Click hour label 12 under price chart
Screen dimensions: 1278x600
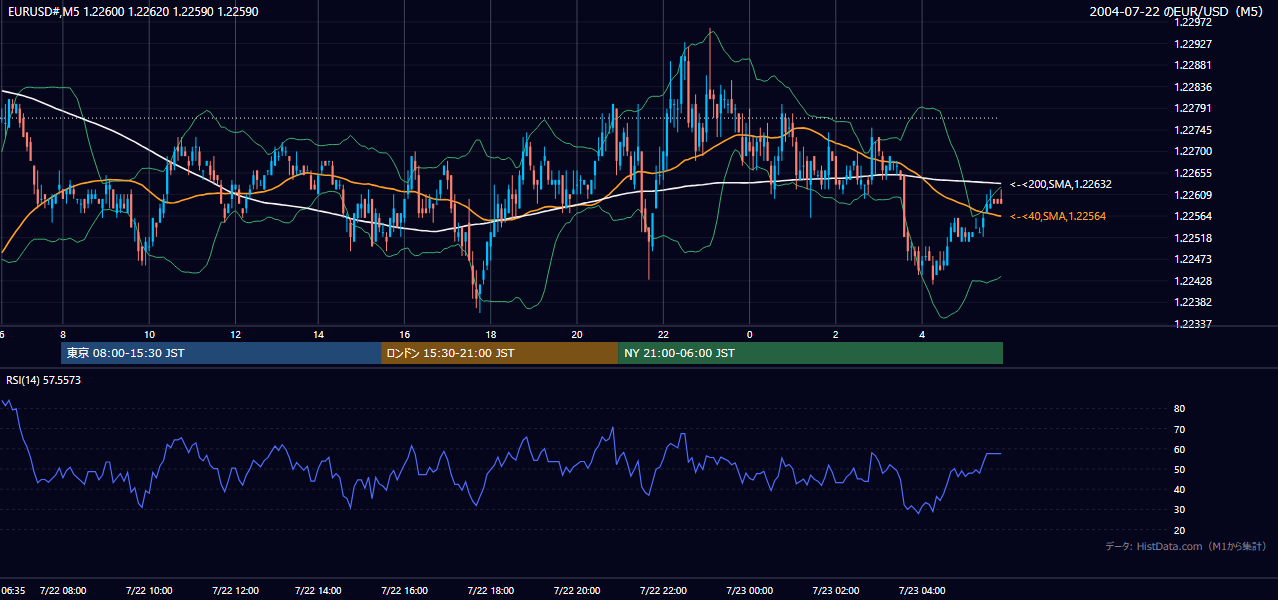(x=235, y=334)
